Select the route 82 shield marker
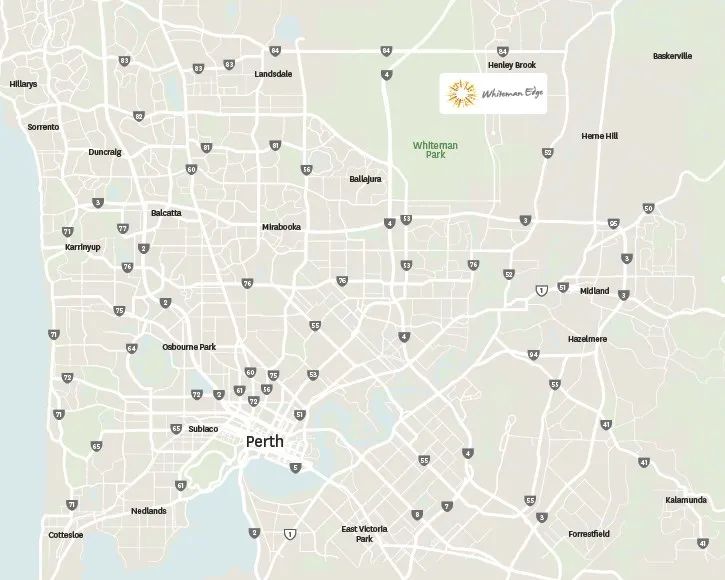725x580 pixels. click(139, 116)
